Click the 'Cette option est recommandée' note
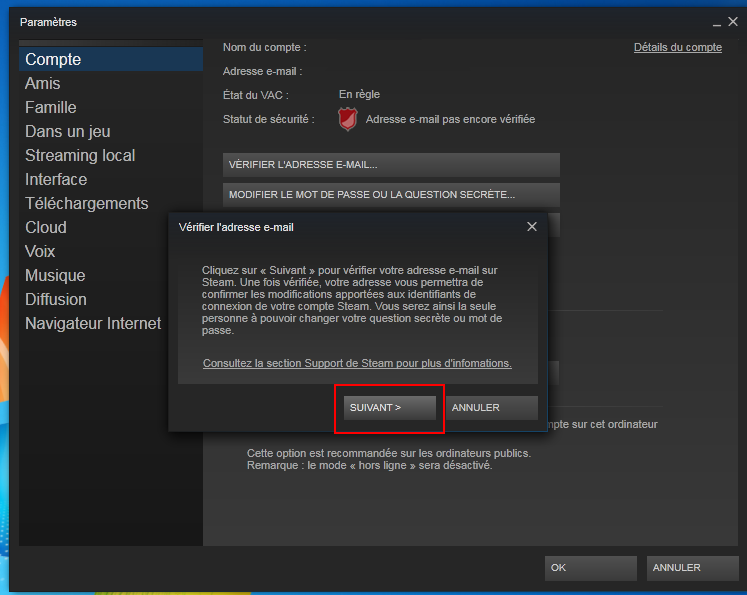The image size is (747, 595). pyautogui.click(x=389, y=459)
